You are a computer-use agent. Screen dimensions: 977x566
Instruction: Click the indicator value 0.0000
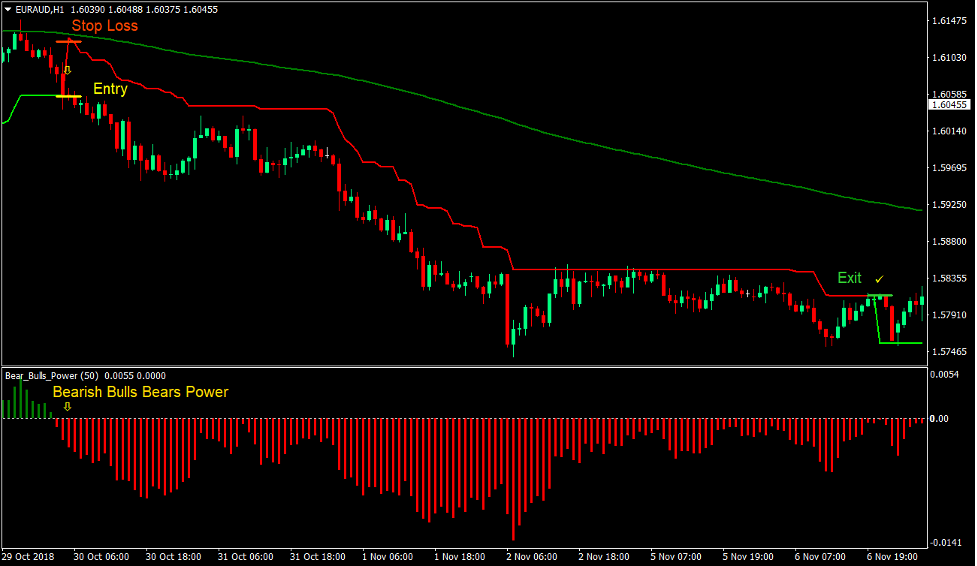(151, 376)
